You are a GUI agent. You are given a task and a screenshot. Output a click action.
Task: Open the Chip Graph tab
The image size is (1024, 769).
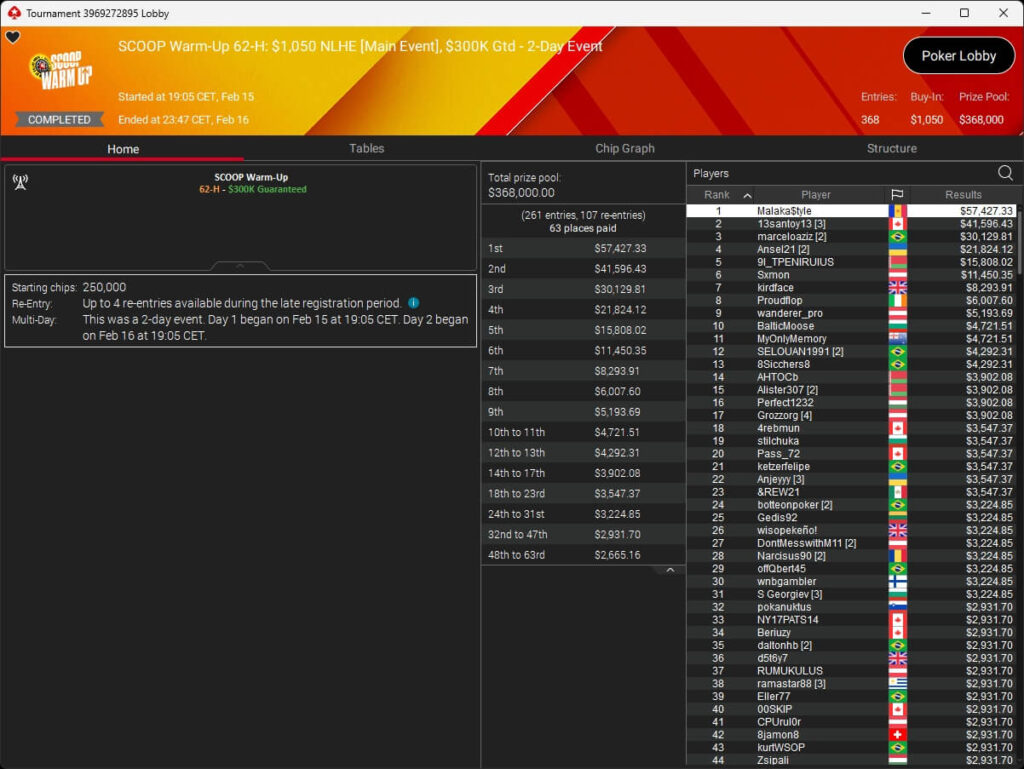(625, 148)
